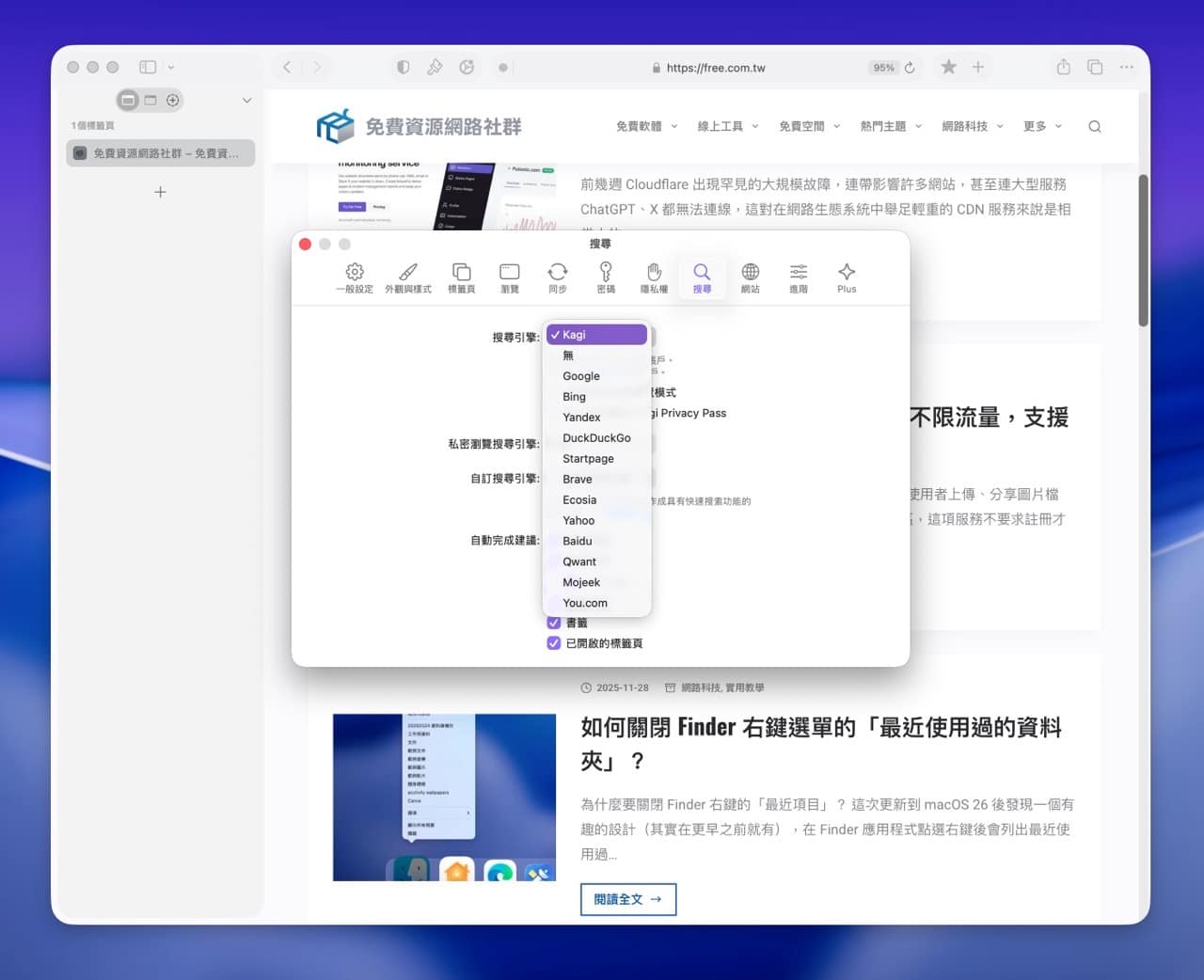Viewport: 1204px width, 980px height.
Task: Click the share icon in the browser toolbar
Action: [1062, 67]
